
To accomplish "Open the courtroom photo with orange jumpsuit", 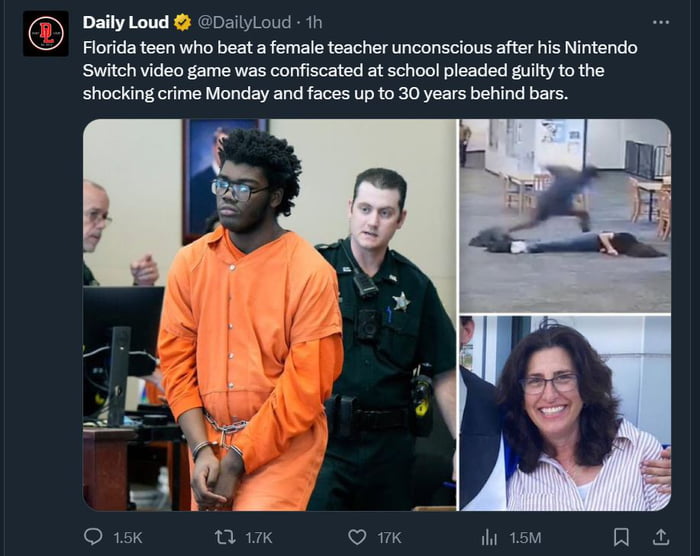I will coord(270,315).
